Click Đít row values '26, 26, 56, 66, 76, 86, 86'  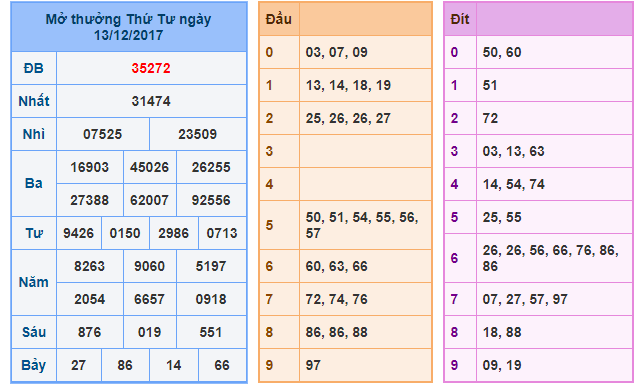pos(551,258)
